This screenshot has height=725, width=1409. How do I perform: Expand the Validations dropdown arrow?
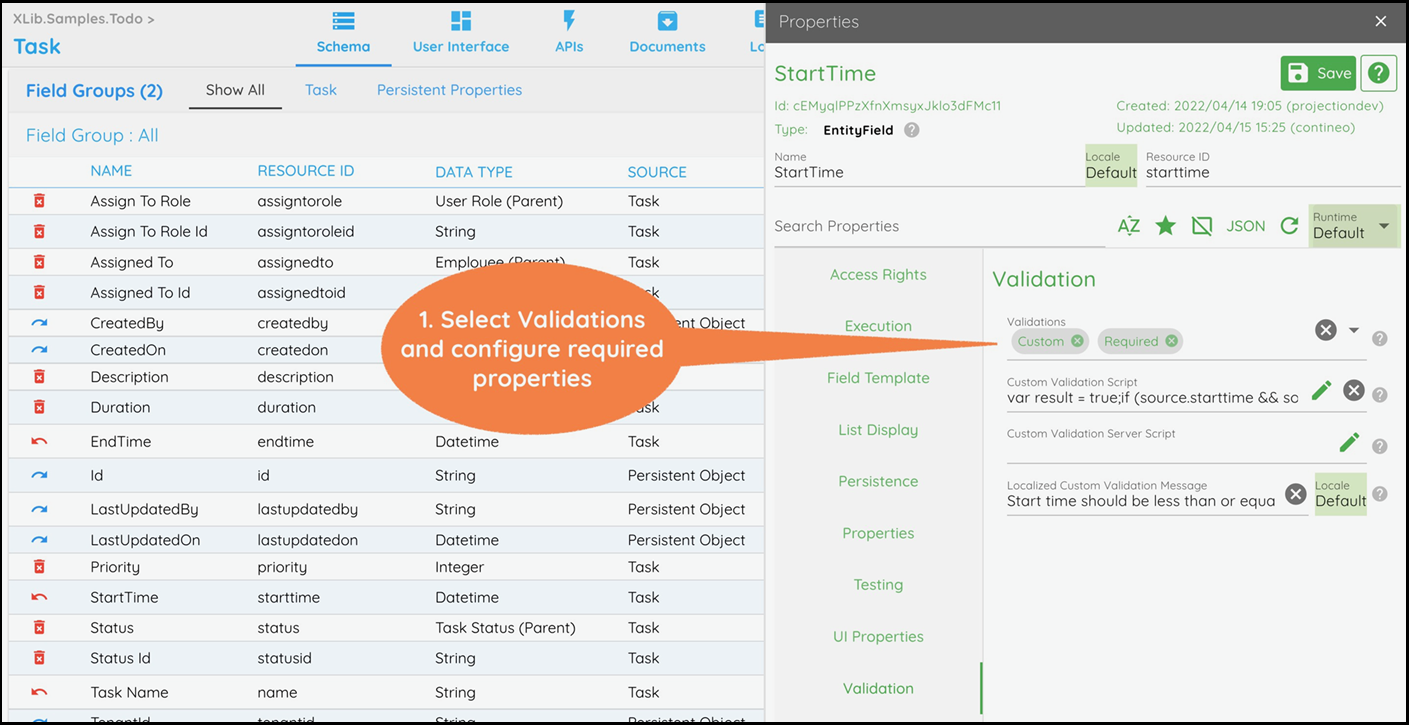coord(1354,330)
